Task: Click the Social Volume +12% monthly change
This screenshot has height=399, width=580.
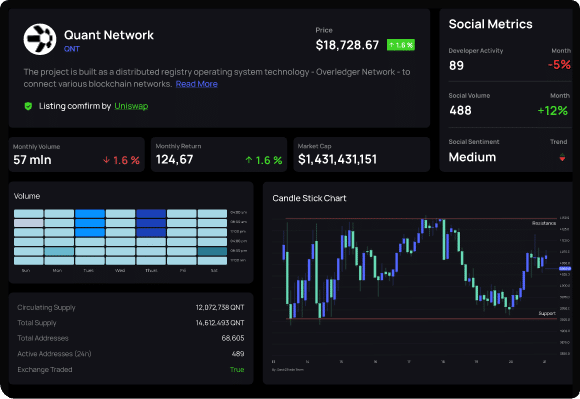Action: pyautogui.click(x=553, y=111)
